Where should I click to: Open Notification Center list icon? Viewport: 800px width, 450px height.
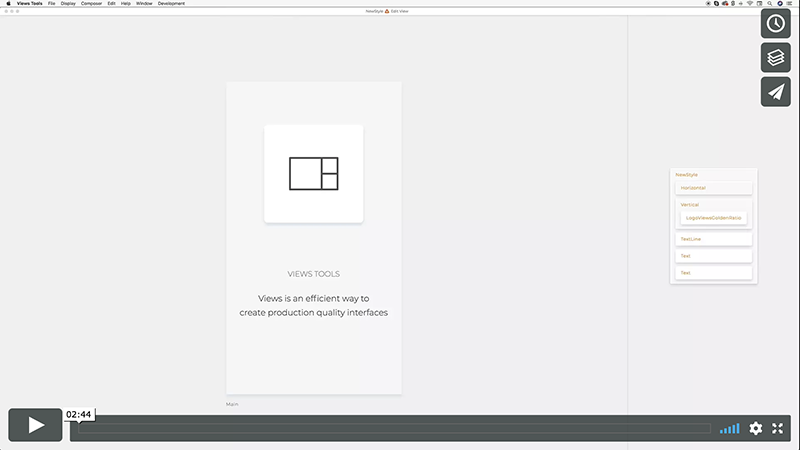pos(789,4)
